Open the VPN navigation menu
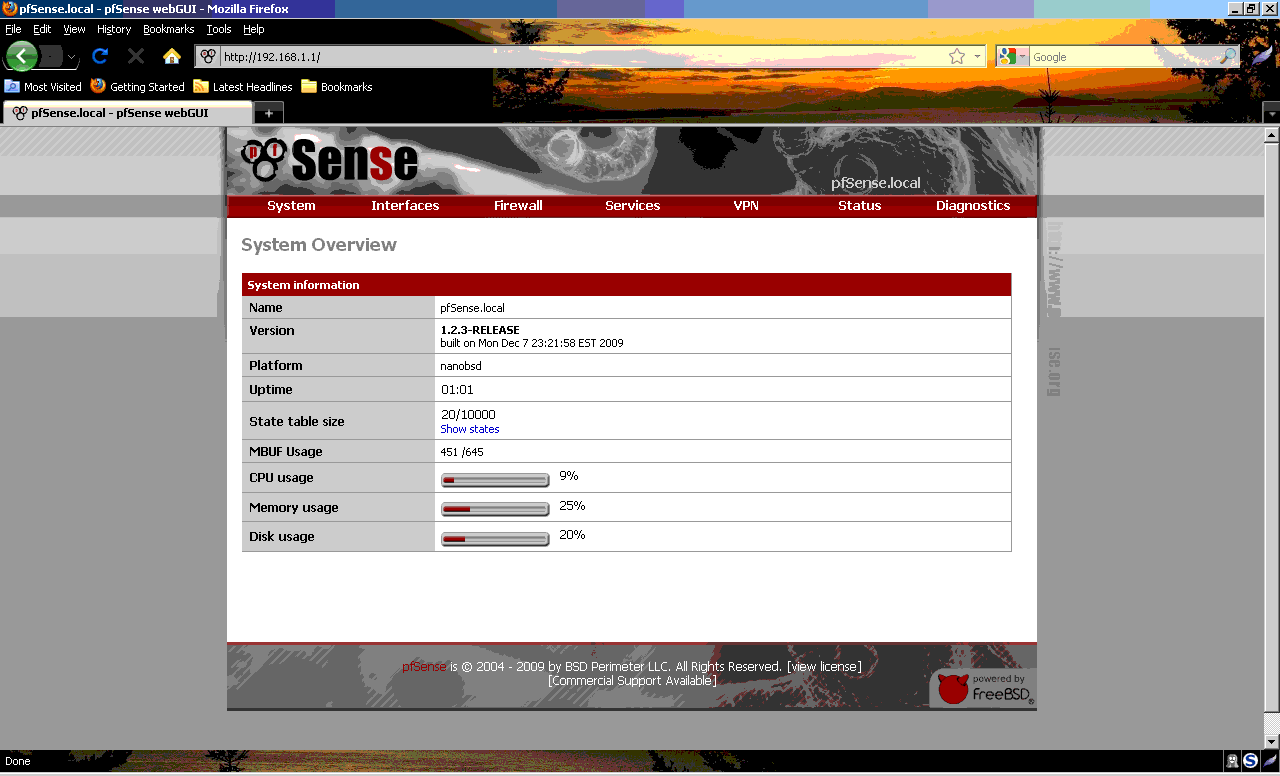Screen dimensions: 1280x776 [746, 205]
